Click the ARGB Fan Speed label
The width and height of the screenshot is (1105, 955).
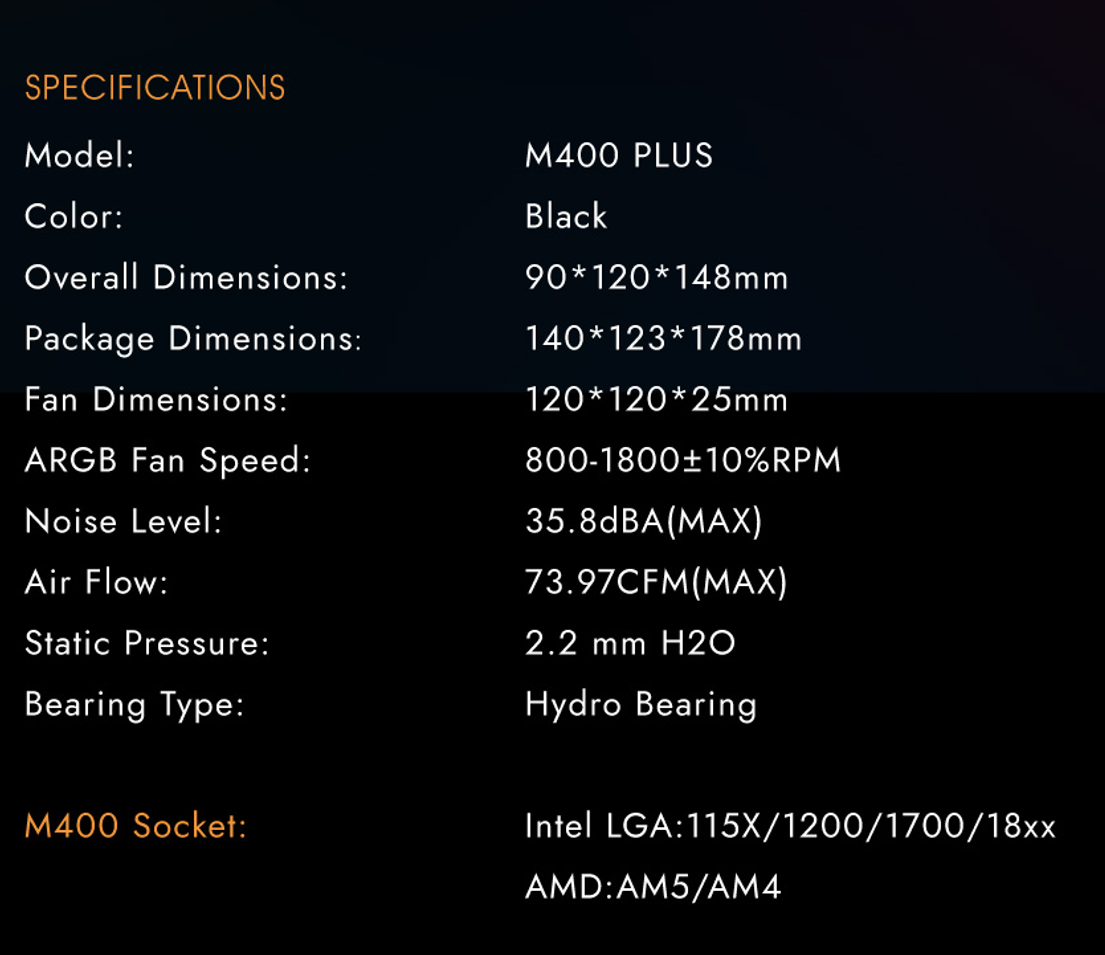[x=168, y=461]
